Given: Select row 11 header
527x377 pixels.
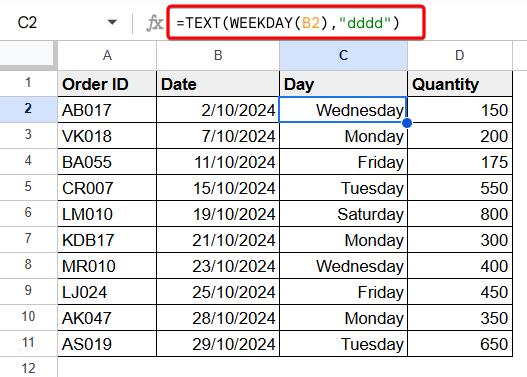Looking at the screenshot, I should (28, 343).
